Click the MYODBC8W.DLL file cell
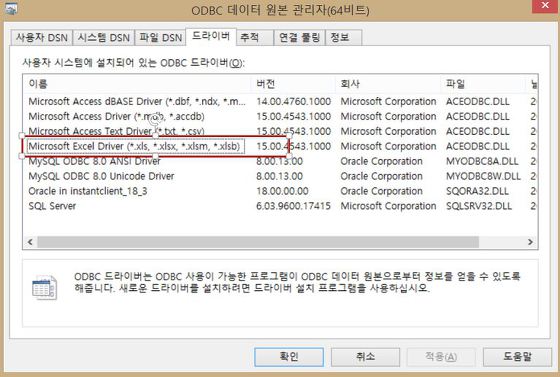The width and height of the screenshot is (560, 377). [483, 176]
